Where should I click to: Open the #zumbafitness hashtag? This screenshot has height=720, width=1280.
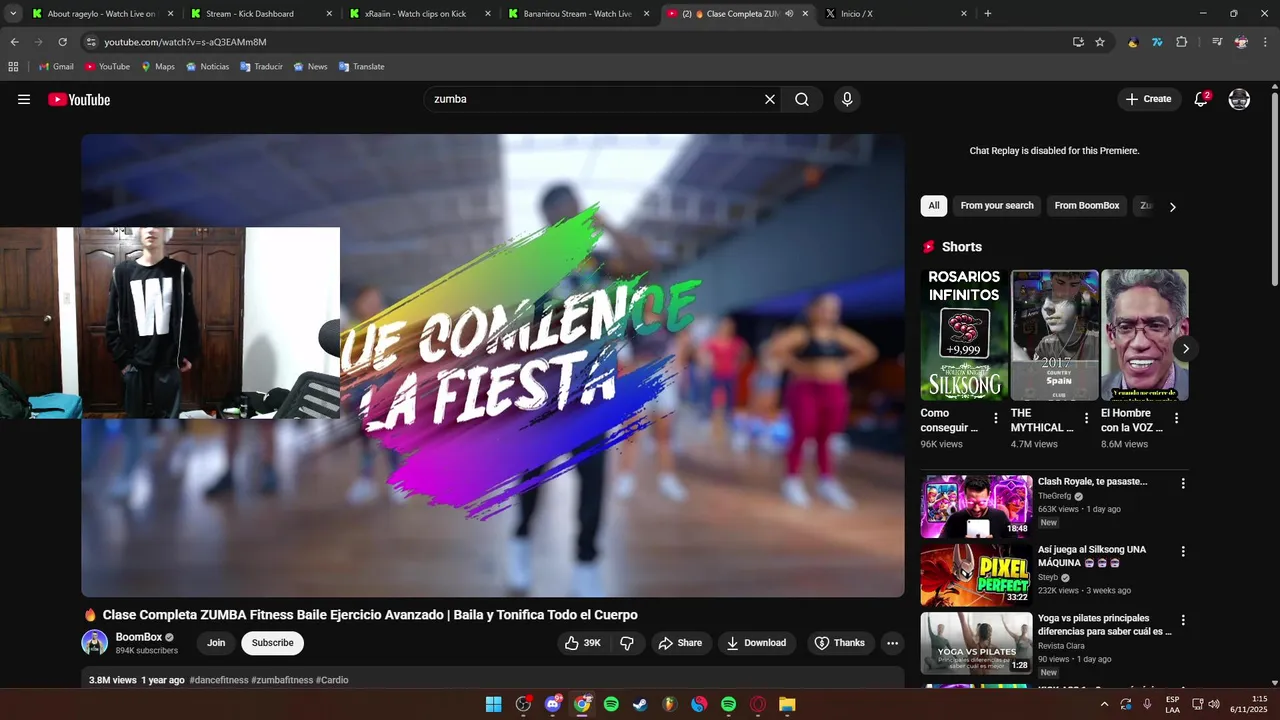click(282, 680)
